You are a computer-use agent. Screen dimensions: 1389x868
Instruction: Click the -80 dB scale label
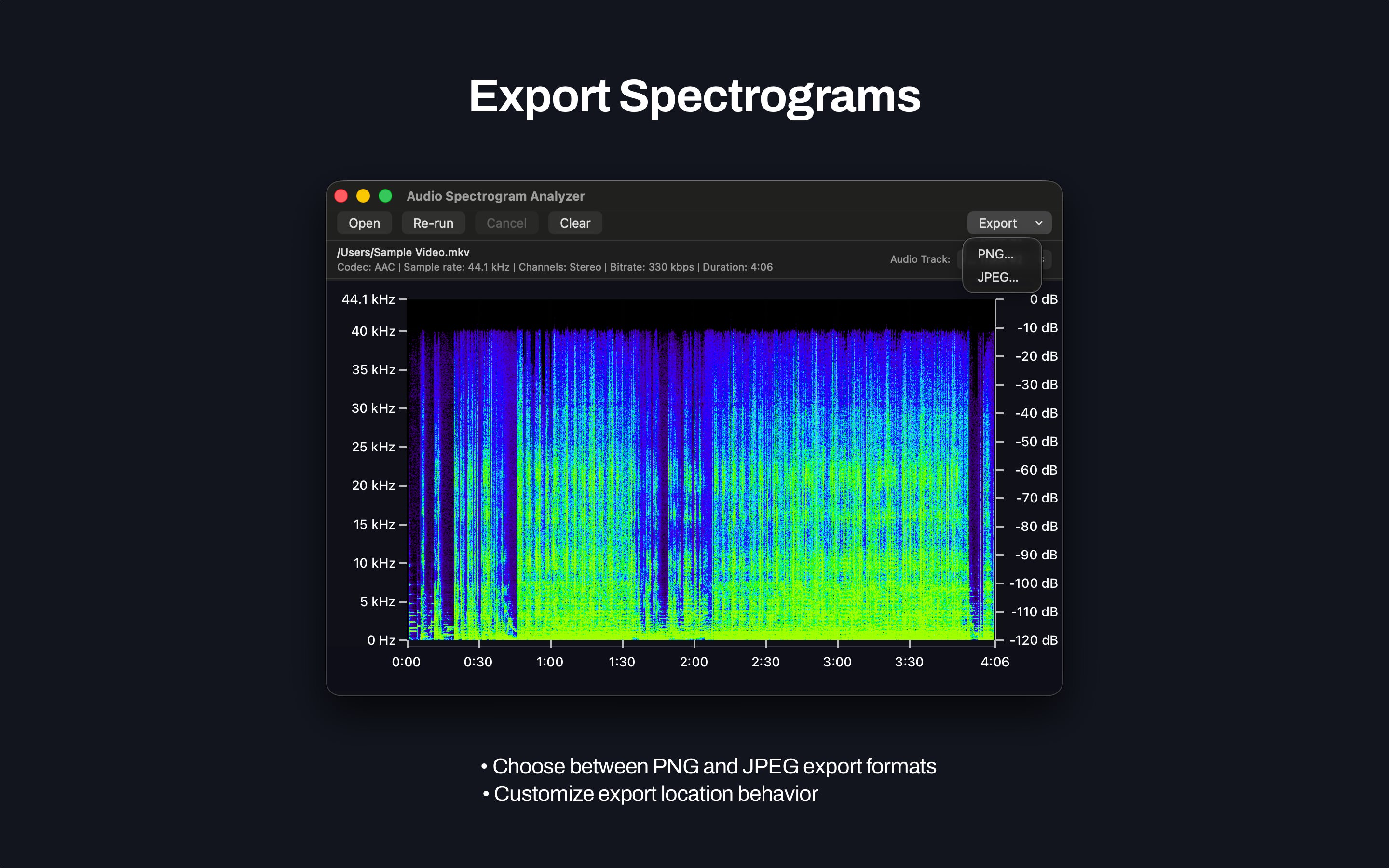[1036, 527]
